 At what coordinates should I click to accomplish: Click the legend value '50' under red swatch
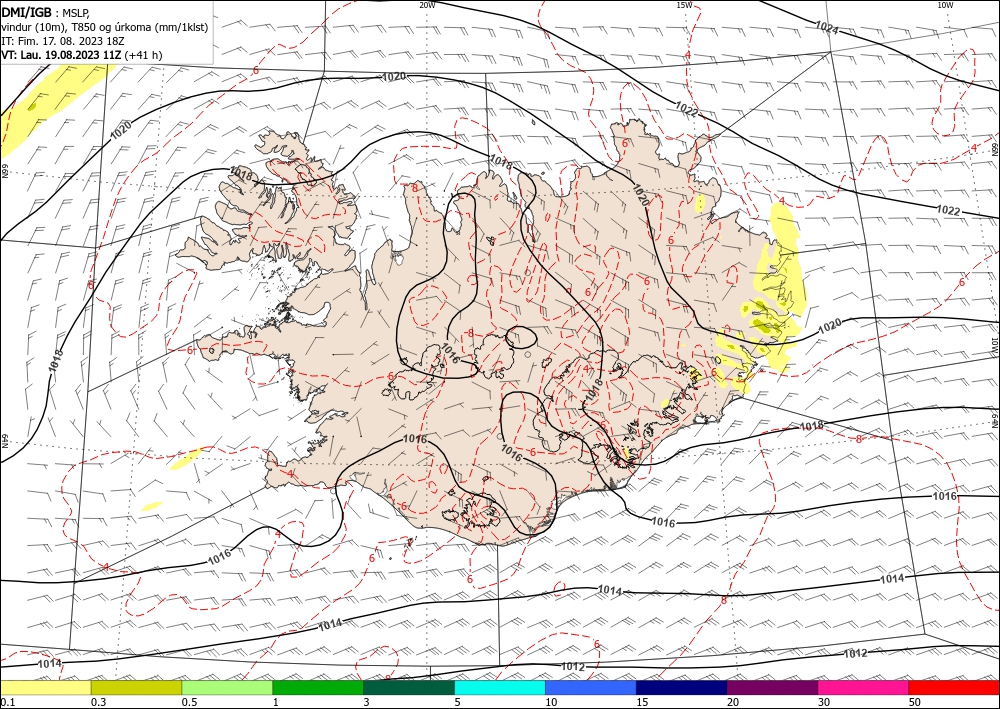click(x=915, y=702)
